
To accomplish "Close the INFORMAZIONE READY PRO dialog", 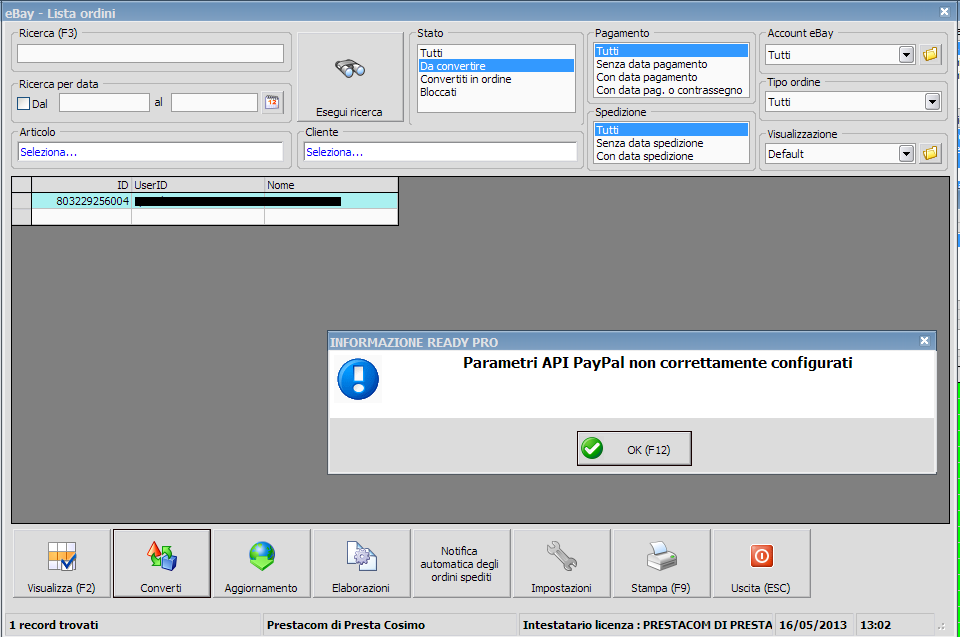I will [x=924, y=341].
